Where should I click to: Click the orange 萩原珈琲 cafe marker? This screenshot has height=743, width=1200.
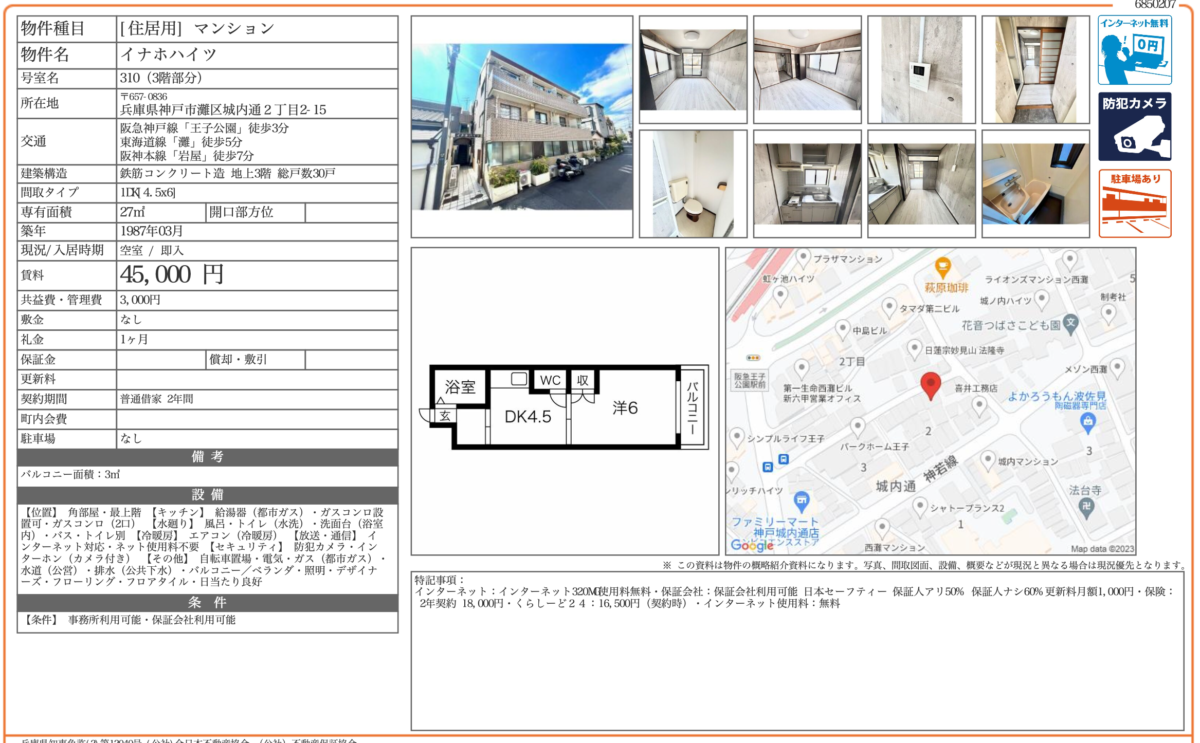pos(942,267)
